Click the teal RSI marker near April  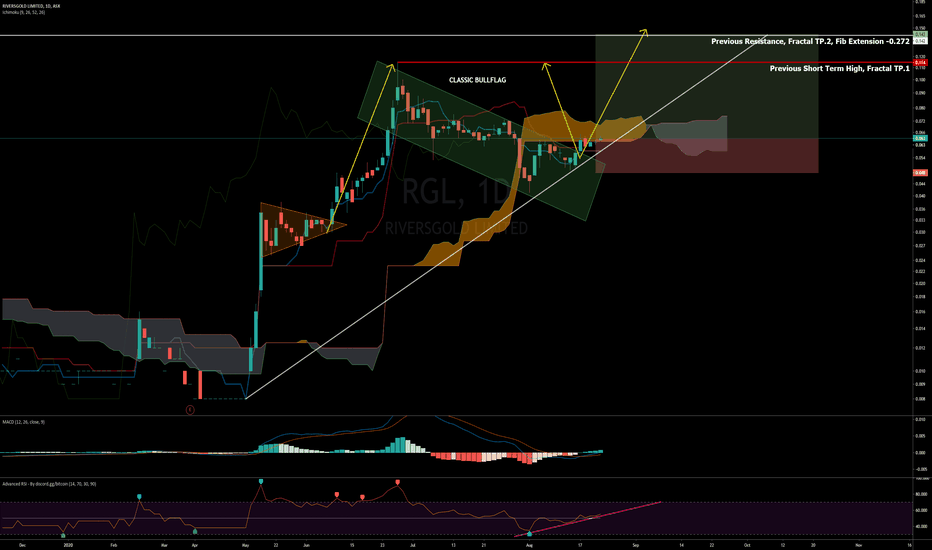(195, 531)
